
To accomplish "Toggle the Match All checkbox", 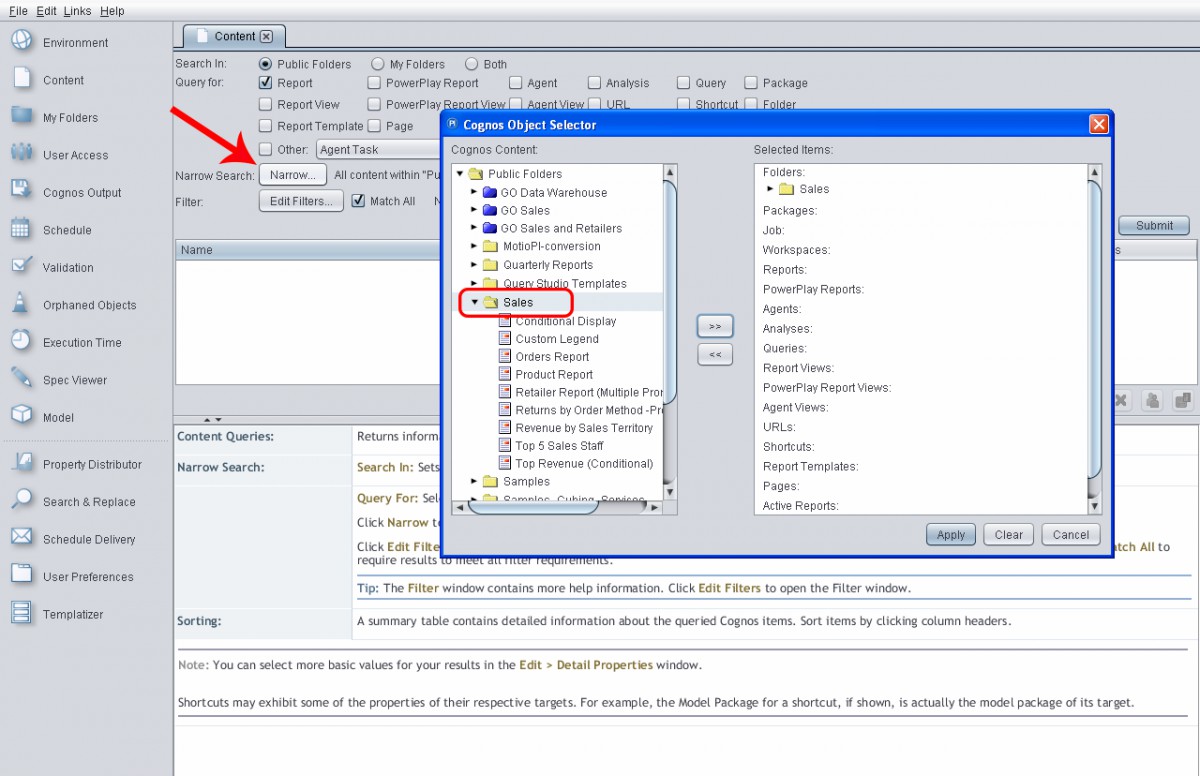I will [358, 201].
